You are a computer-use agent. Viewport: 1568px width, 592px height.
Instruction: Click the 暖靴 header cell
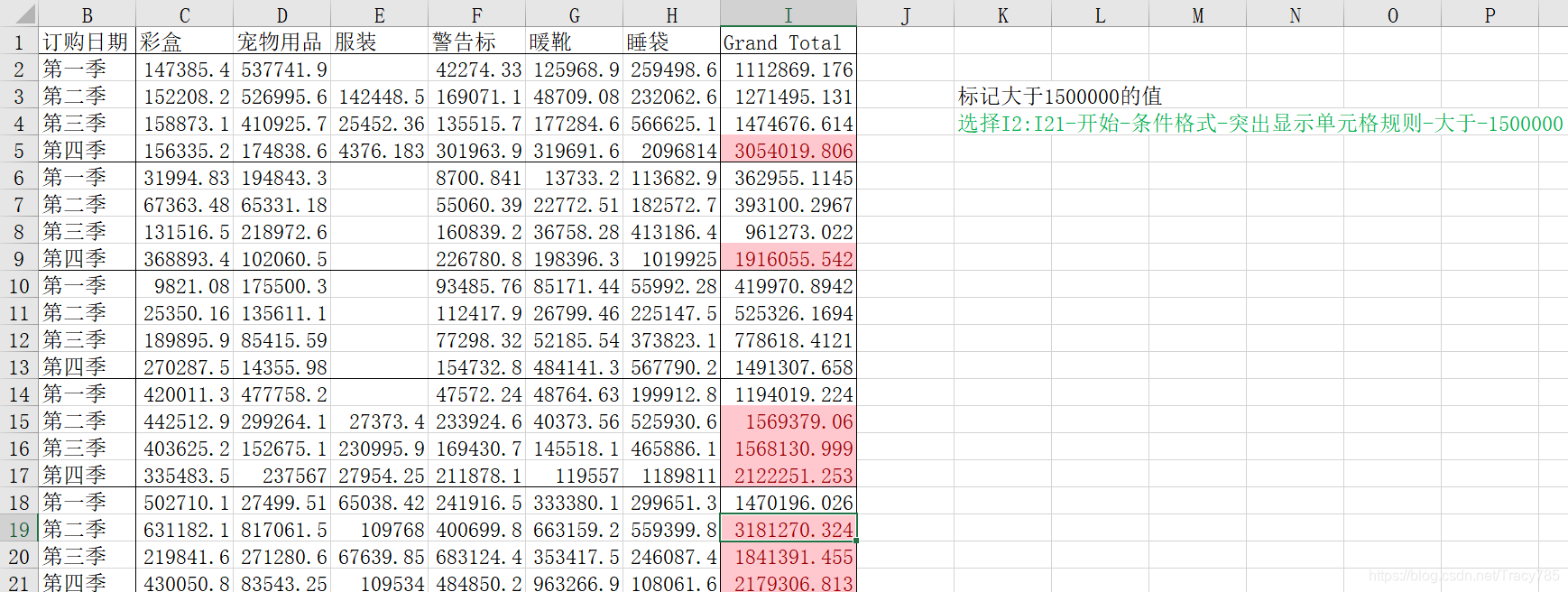point(575,42)
